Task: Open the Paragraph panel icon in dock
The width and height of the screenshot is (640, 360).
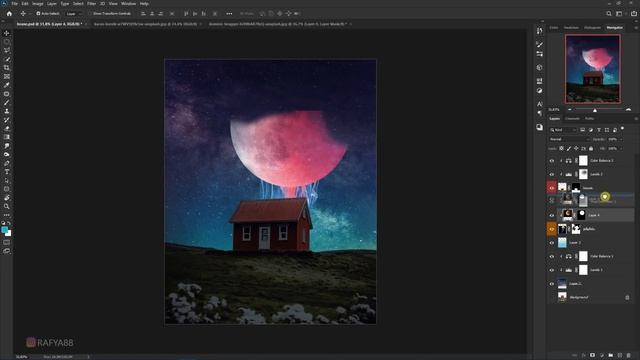Action: [x=540, y=113]
